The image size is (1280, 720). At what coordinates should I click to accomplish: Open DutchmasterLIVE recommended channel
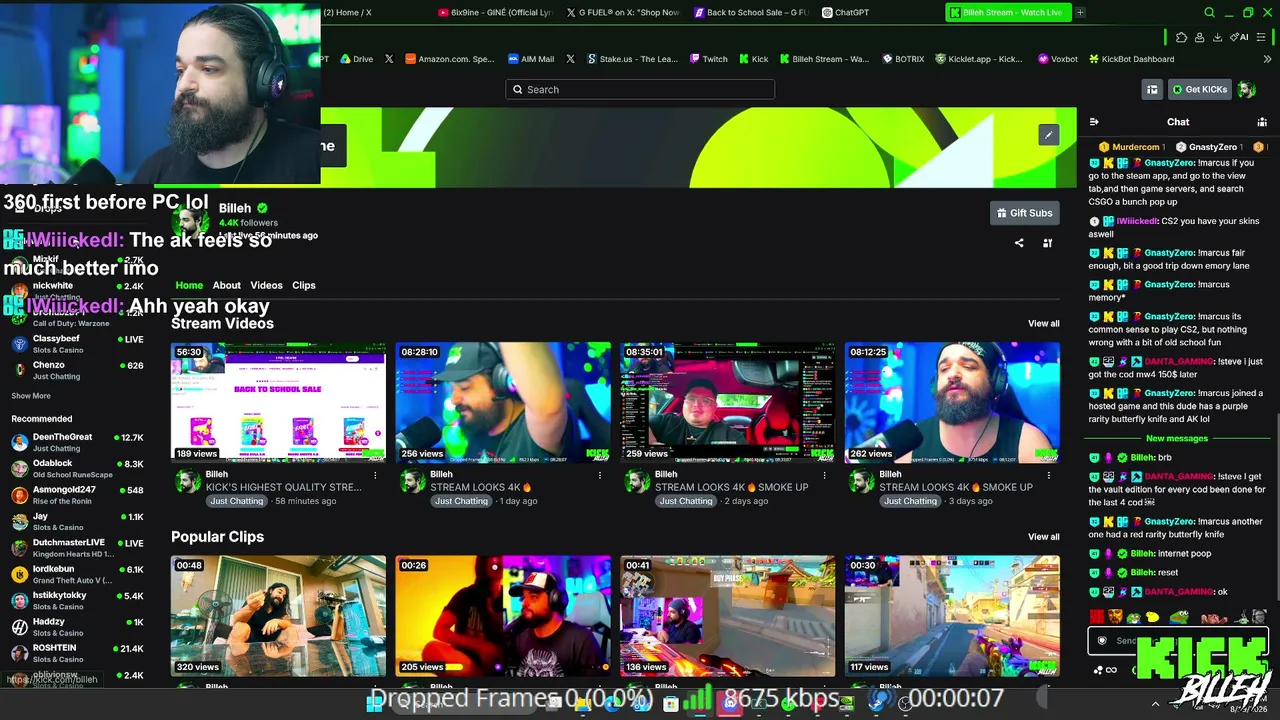pyautogui.click(x=78, y=547)
